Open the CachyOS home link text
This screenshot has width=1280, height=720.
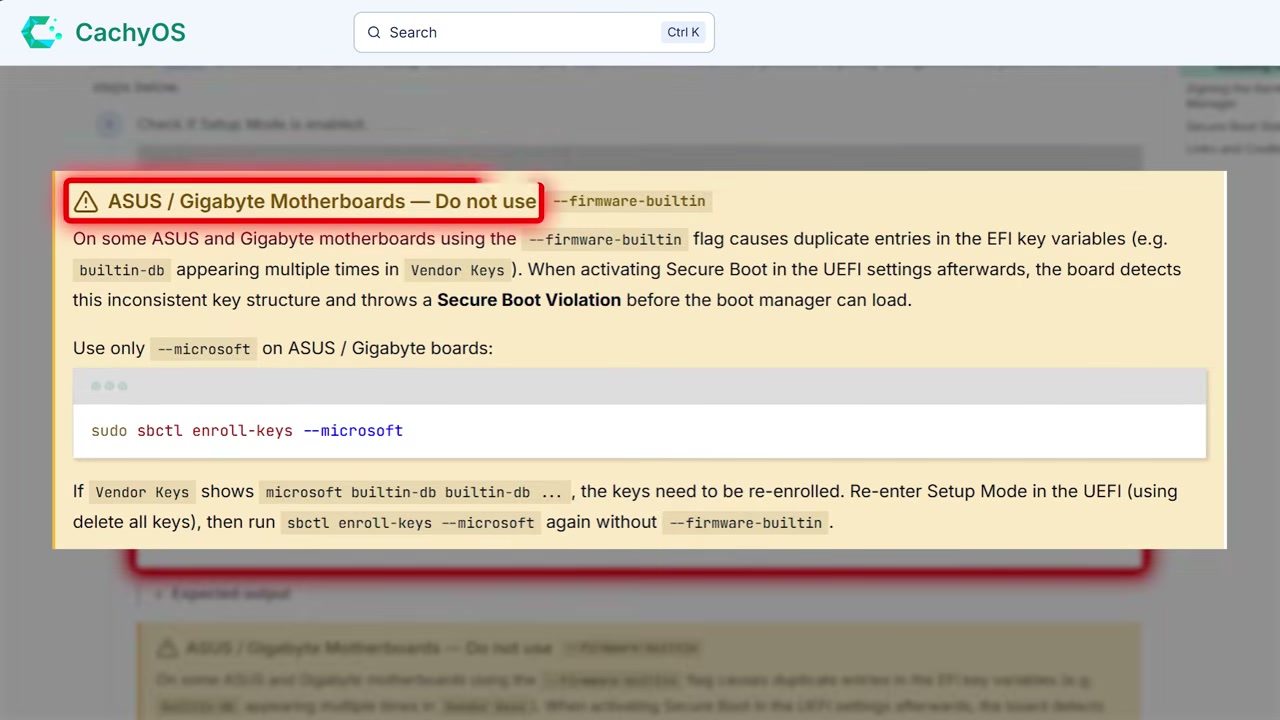(x=130, y=32)
